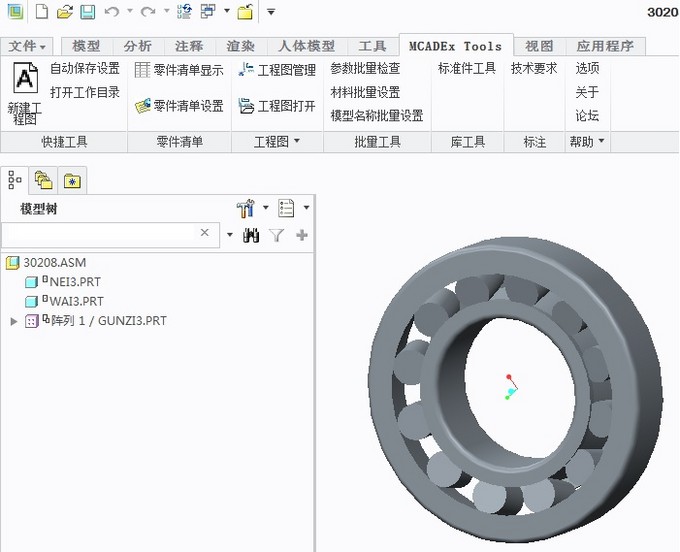This screenshot has height=552, width=680.
Task: Open the 文件 menu dropdown
Action: coord(28,46)
